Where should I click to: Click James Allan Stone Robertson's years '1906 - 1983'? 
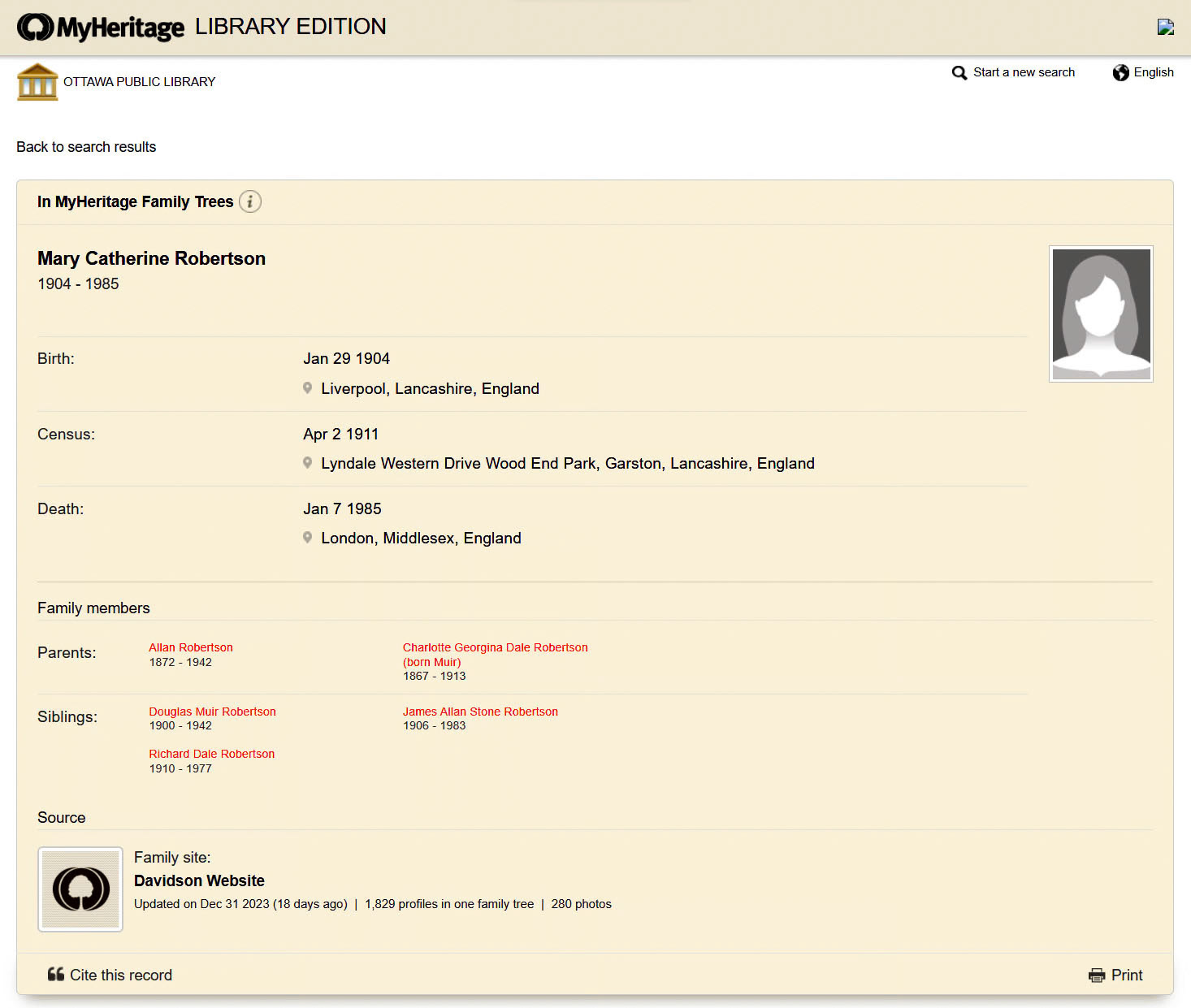434,725
